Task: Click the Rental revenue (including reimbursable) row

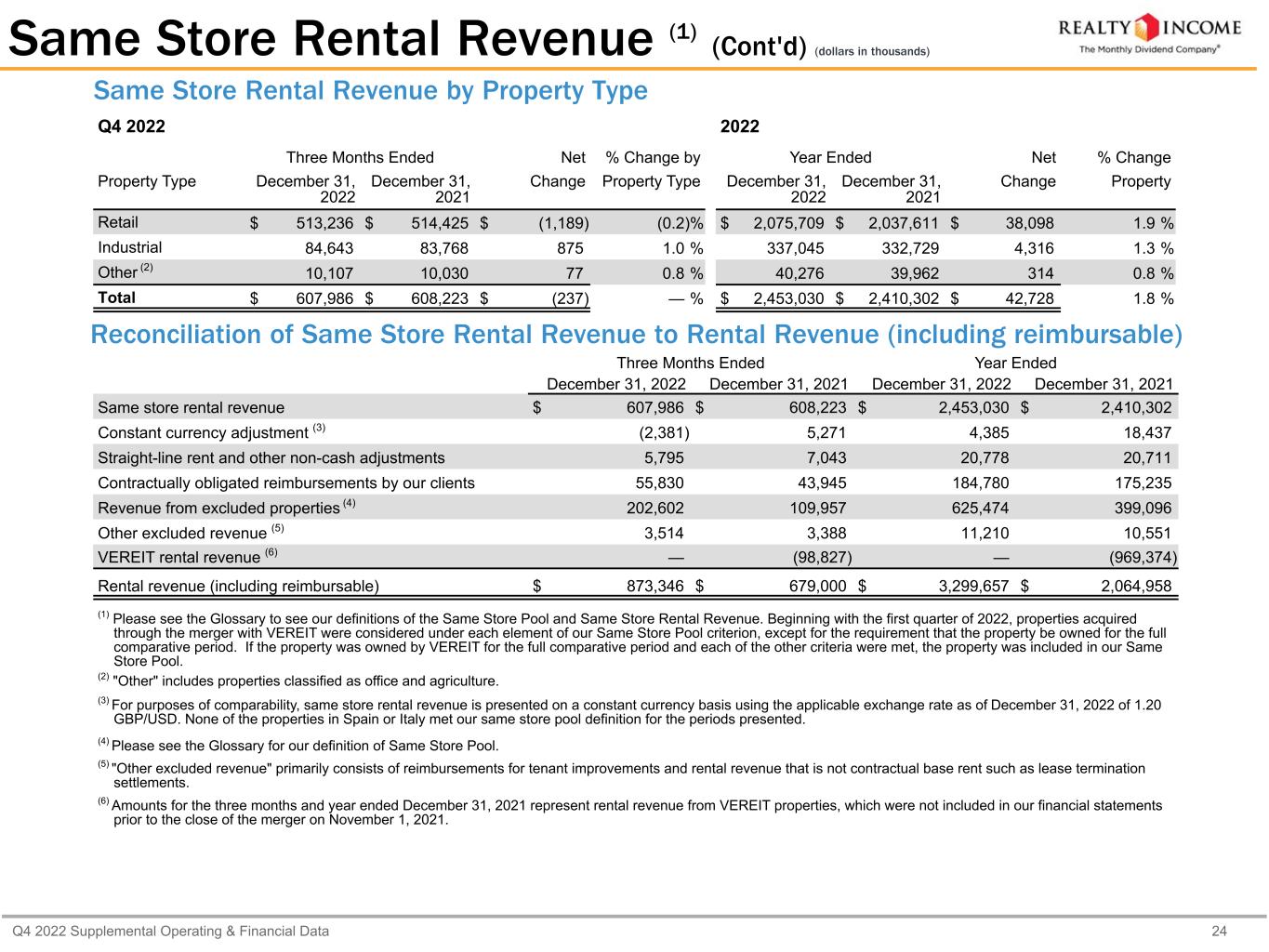Action: coord(238,586)
